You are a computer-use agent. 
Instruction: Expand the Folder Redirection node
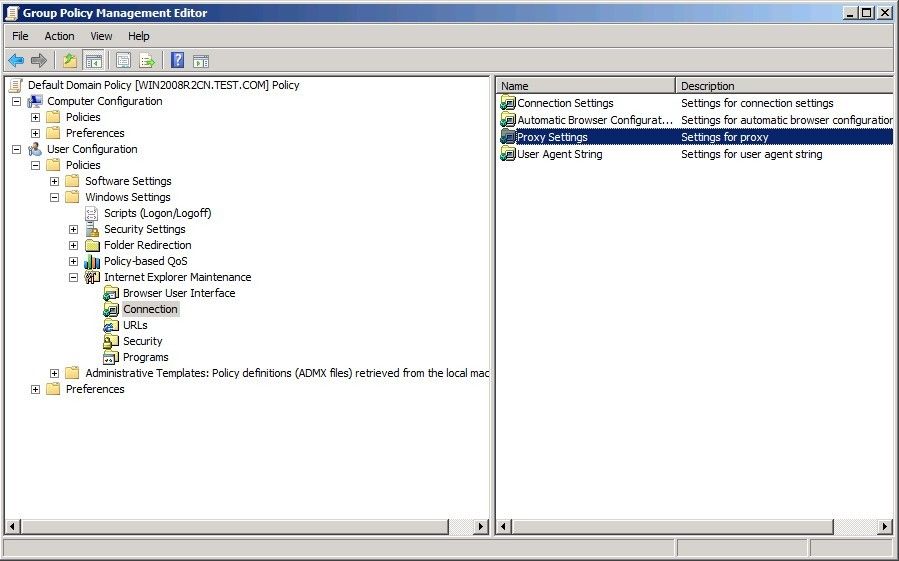[73, 246]
